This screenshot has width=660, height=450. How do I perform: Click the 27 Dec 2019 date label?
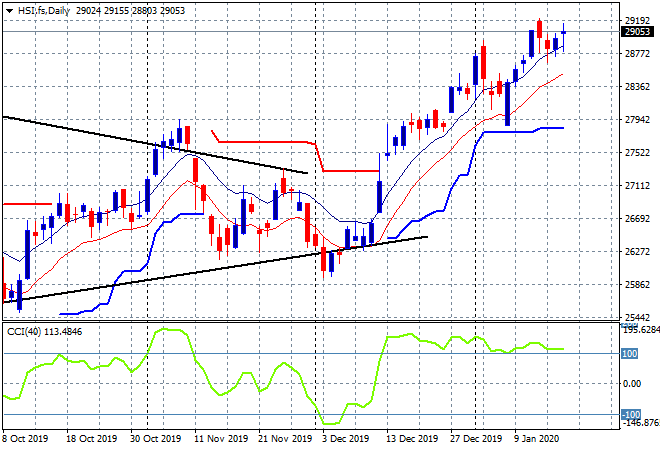coord(476,439)
